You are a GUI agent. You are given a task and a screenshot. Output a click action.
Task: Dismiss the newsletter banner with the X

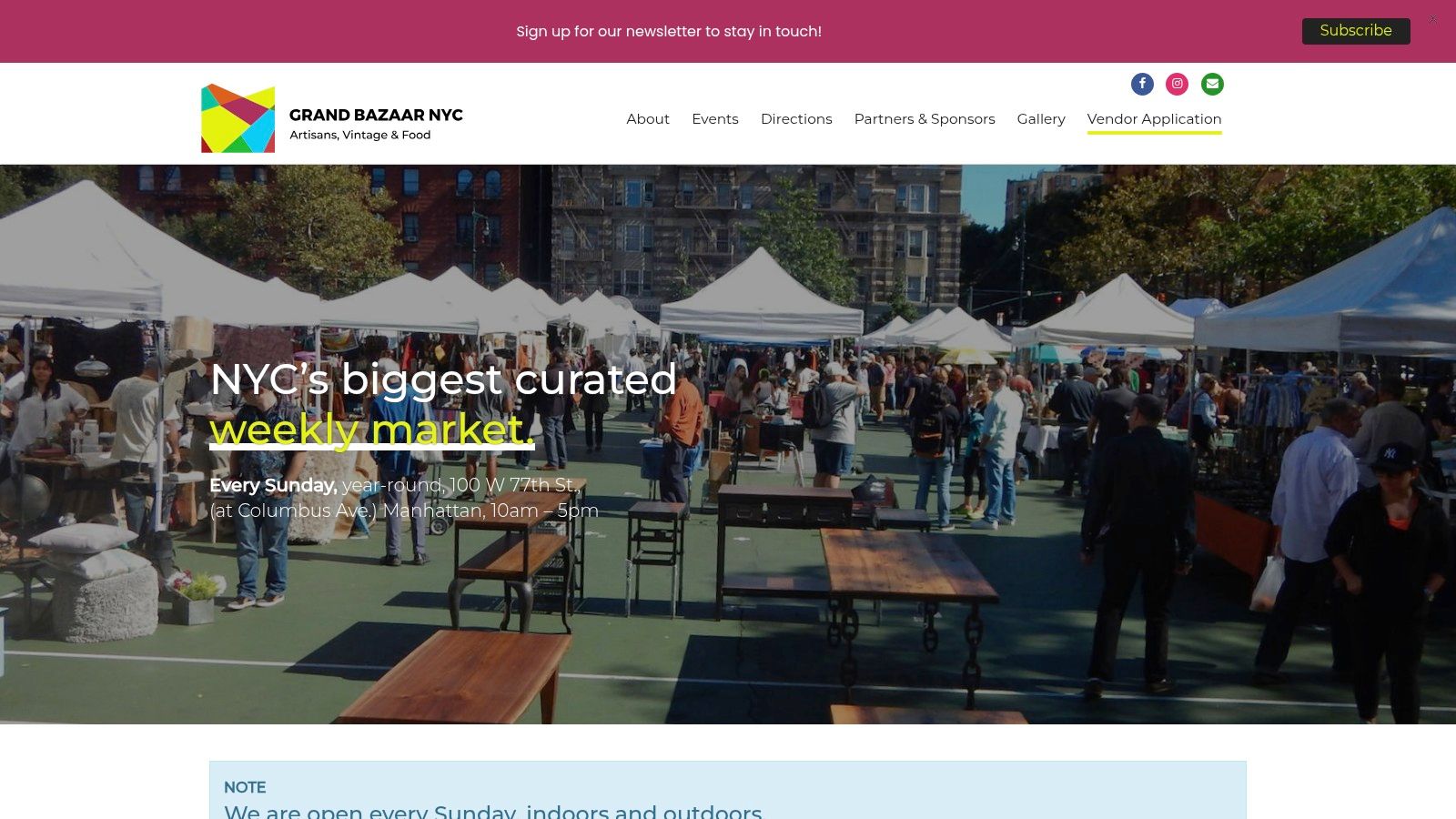point(1432,19)
